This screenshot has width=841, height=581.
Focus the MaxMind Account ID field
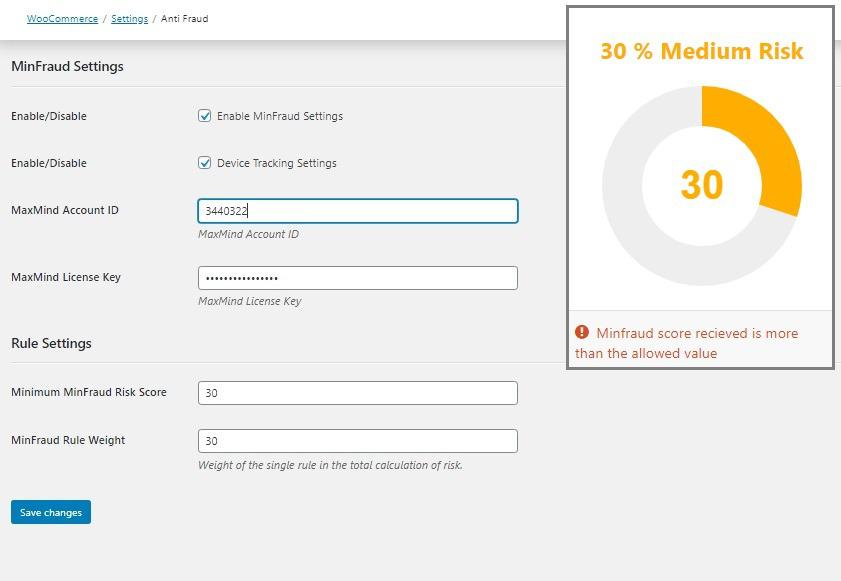(357, 211)
